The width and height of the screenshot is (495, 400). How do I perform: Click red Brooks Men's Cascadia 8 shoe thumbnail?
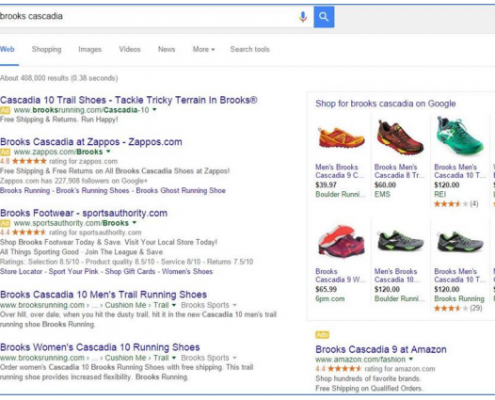pyautogui.click(x=400, y=137)
